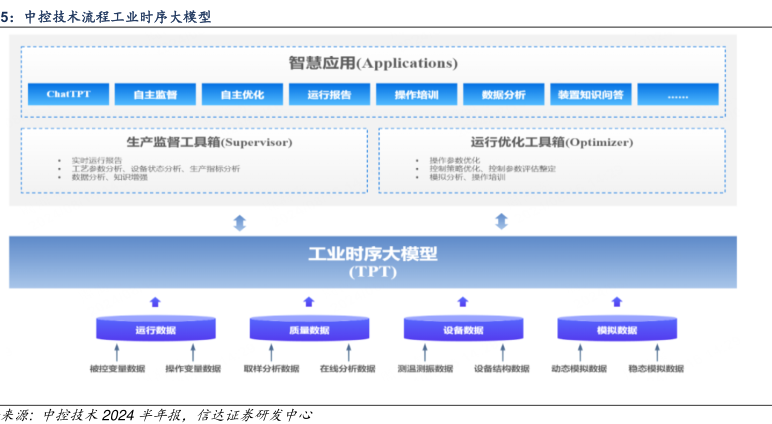Open the 自主优化 application block
Viewport: 772px width, 424px height.
click(241, 95)
